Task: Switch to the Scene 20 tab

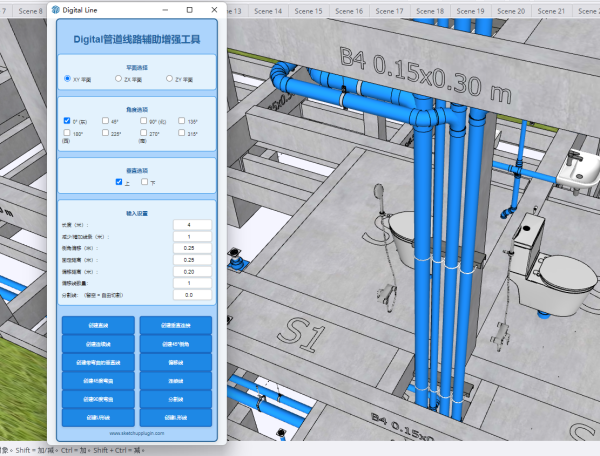Action: (509, 10)
